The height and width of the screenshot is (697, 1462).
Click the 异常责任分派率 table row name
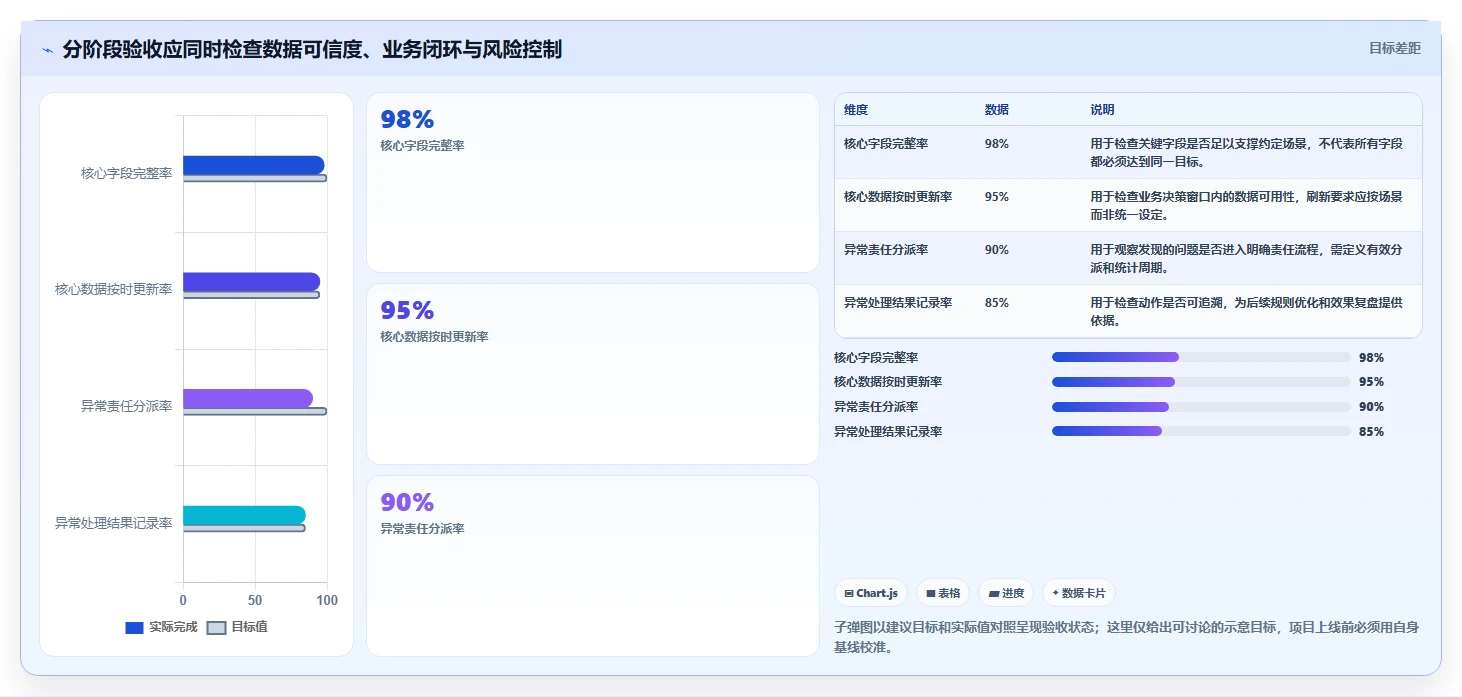pyautogui.click(x=886, y=250)
